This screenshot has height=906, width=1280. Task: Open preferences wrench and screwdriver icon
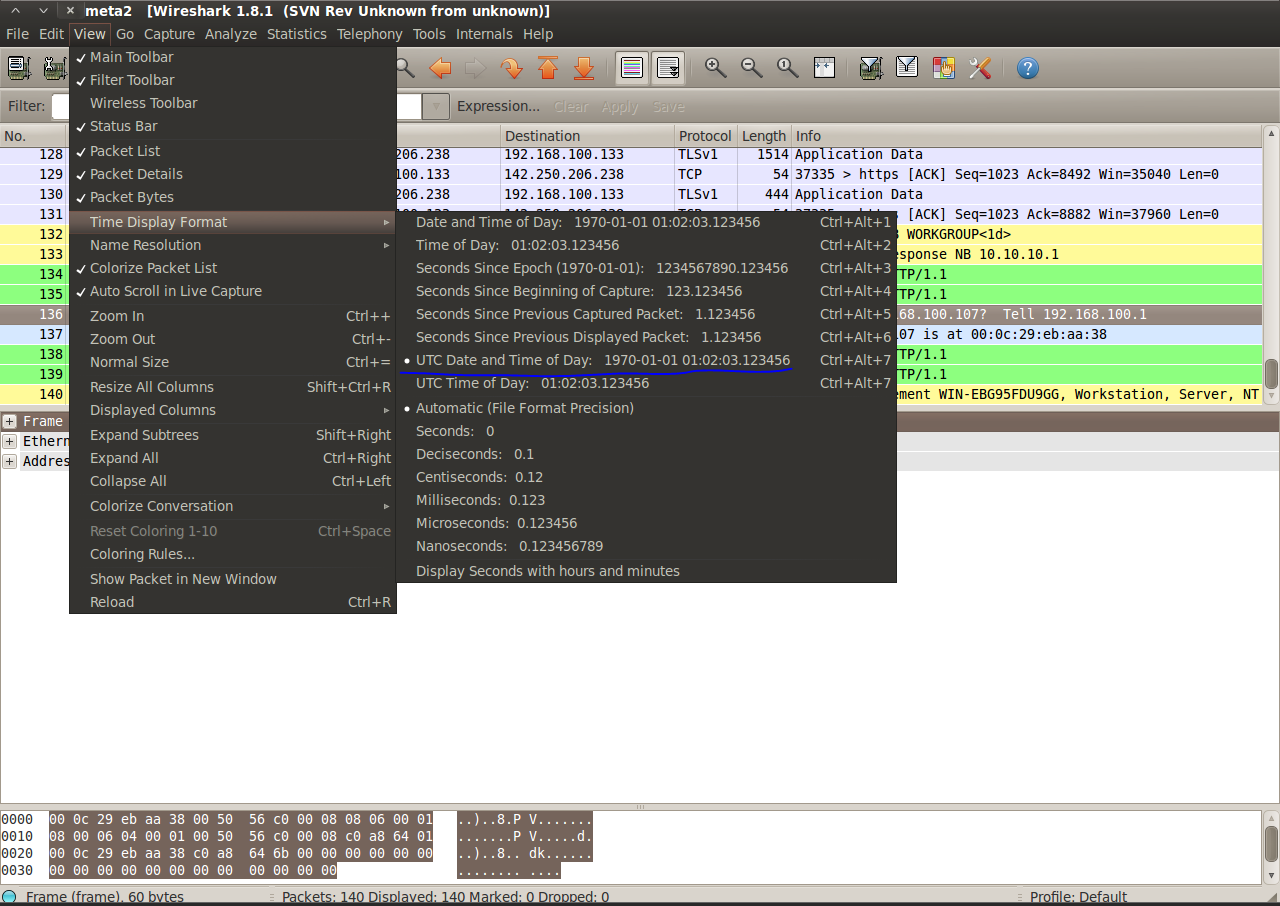pyautogui.click(x=979, y=68)
